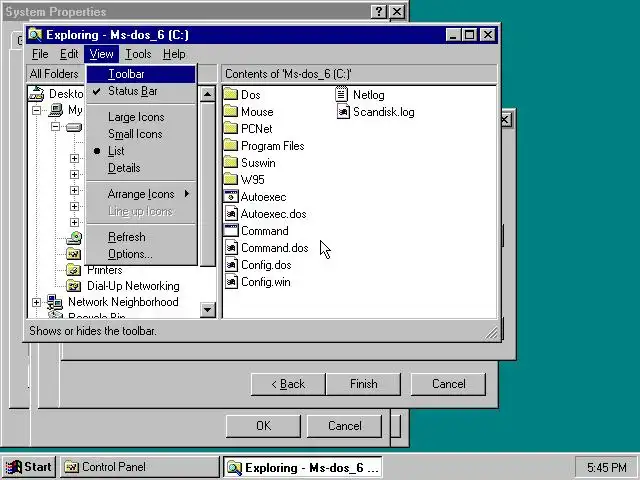Collapse the C: drive tree node
Screen dimensions: 640x480
coord(55,127)
